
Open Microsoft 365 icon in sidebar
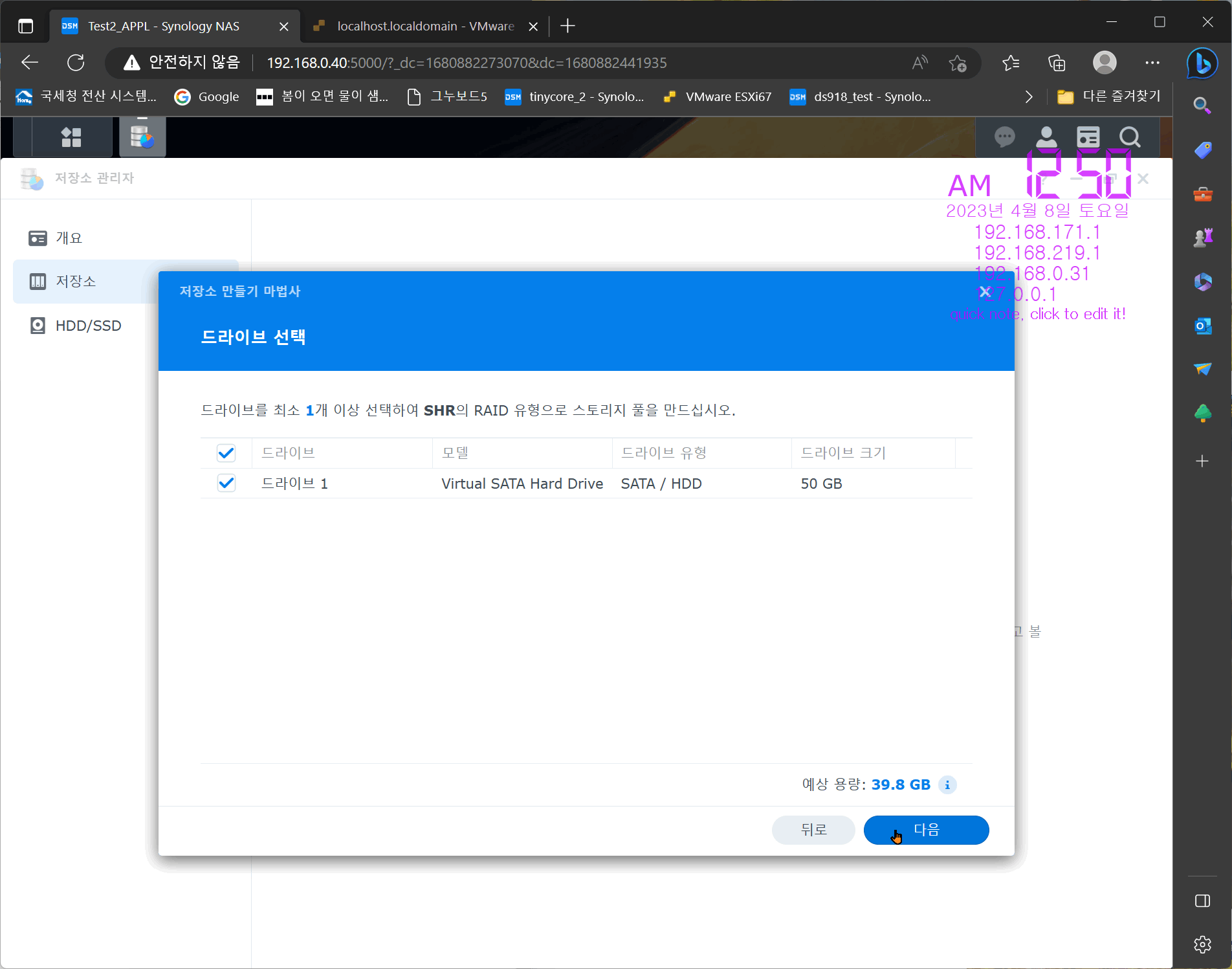point(1202,282)
